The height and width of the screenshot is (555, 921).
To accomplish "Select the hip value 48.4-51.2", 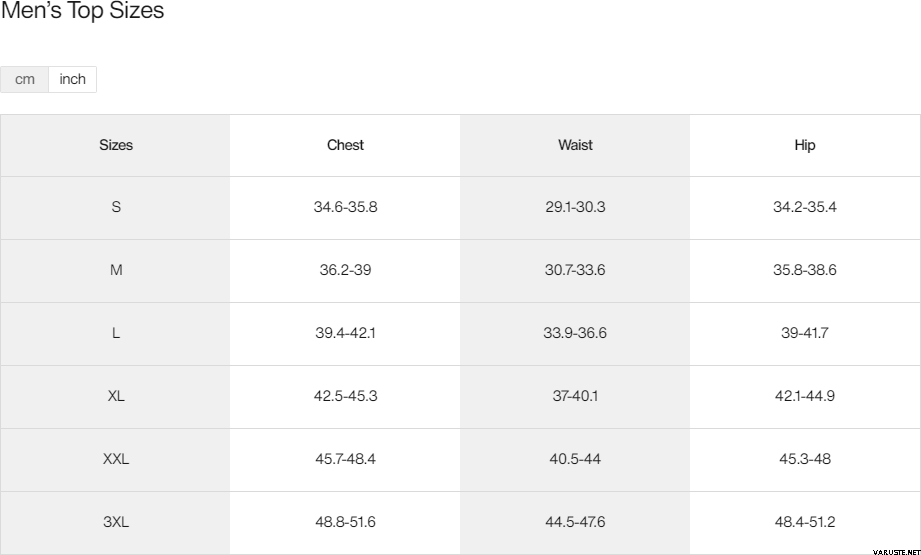I will point(805,522).
